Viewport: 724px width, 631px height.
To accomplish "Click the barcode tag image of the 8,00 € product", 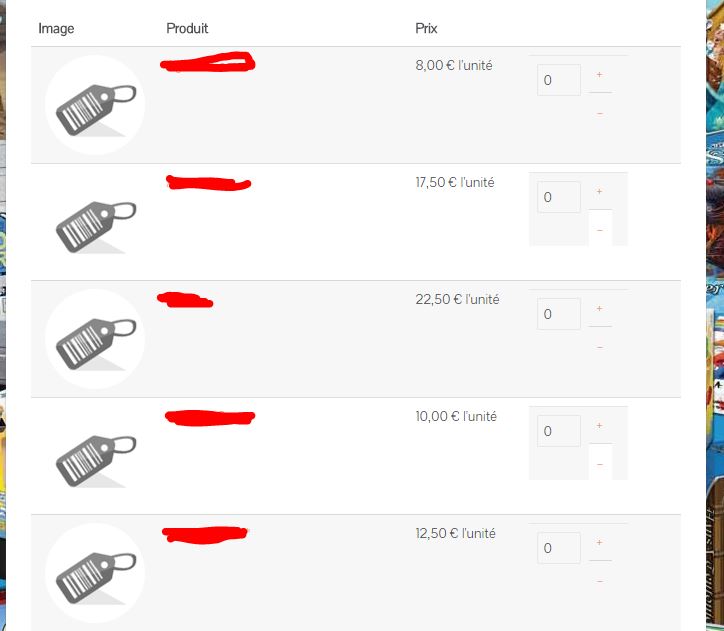I will coord(95,105).
